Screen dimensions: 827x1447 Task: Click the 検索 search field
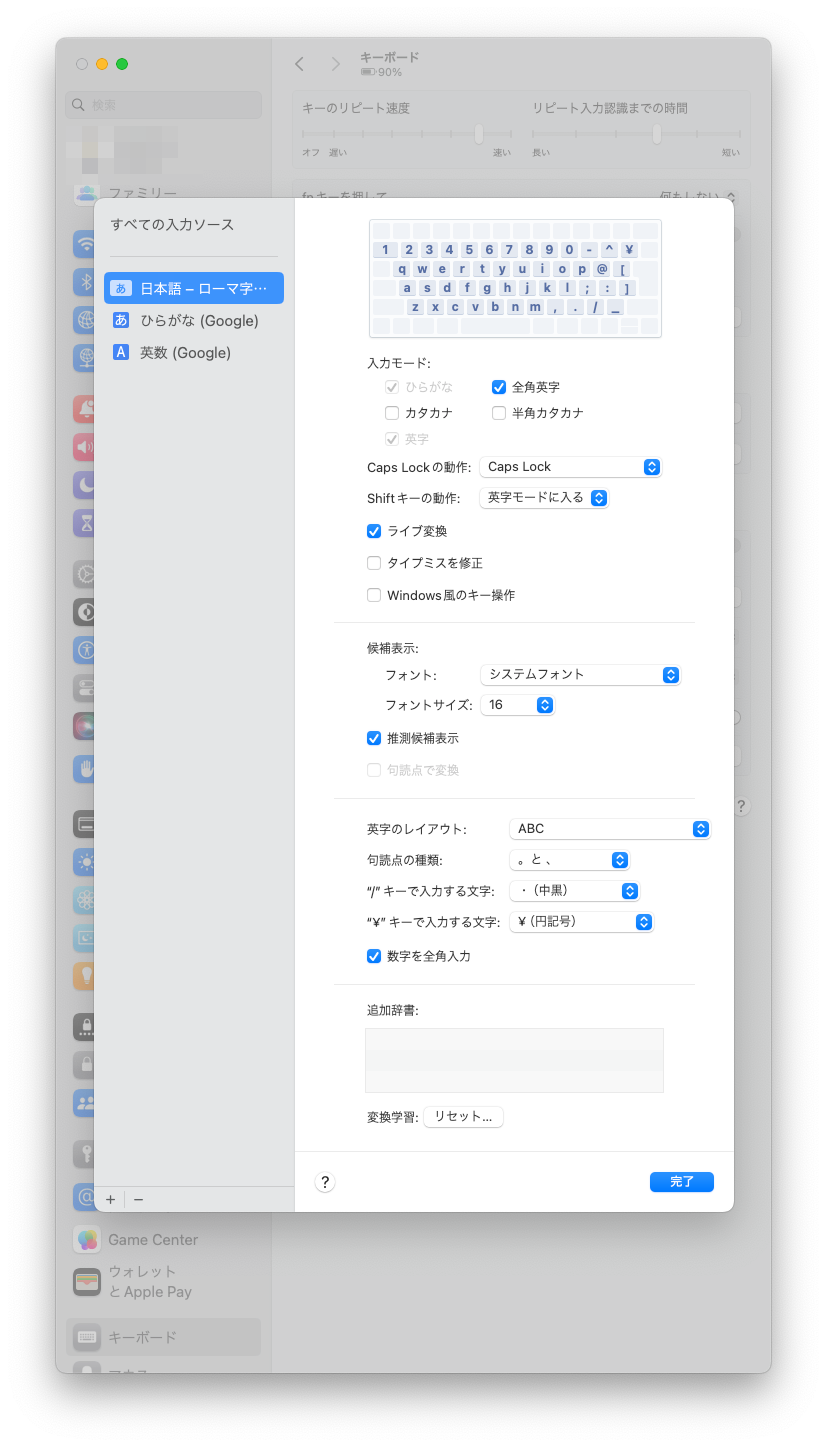click(x=163, y=104)
